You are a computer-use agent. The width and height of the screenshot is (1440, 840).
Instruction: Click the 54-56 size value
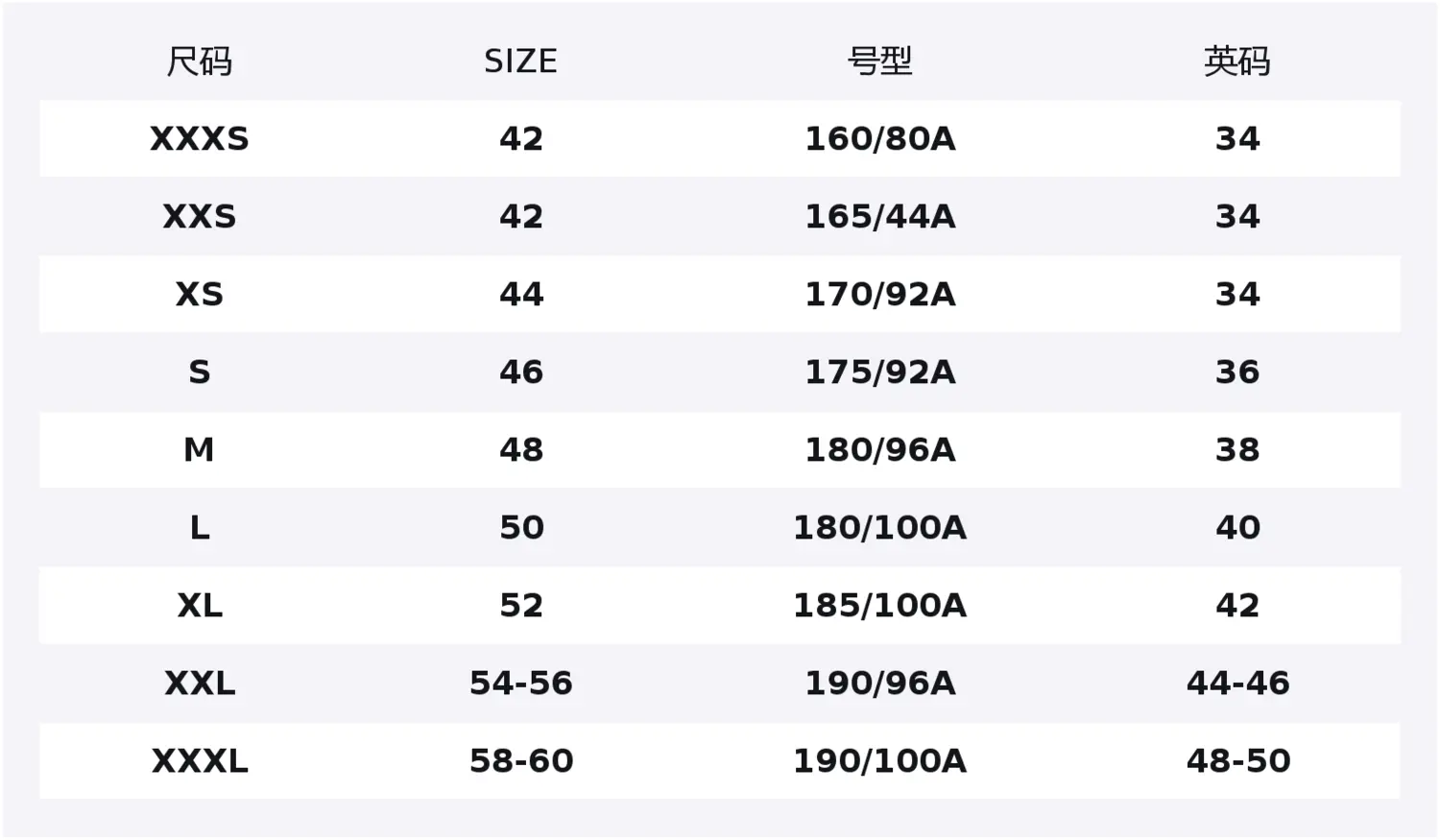[x=520, y=684]
